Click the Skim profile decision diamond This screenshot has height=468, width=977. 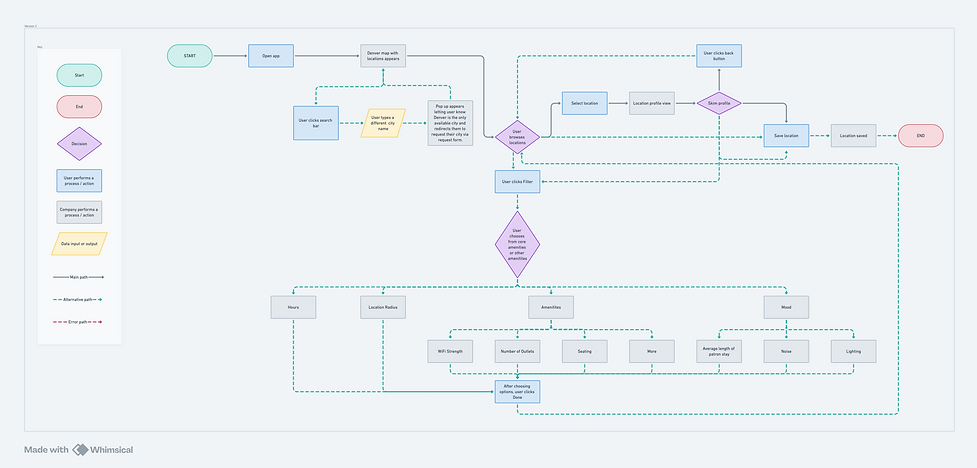[719, 103]
